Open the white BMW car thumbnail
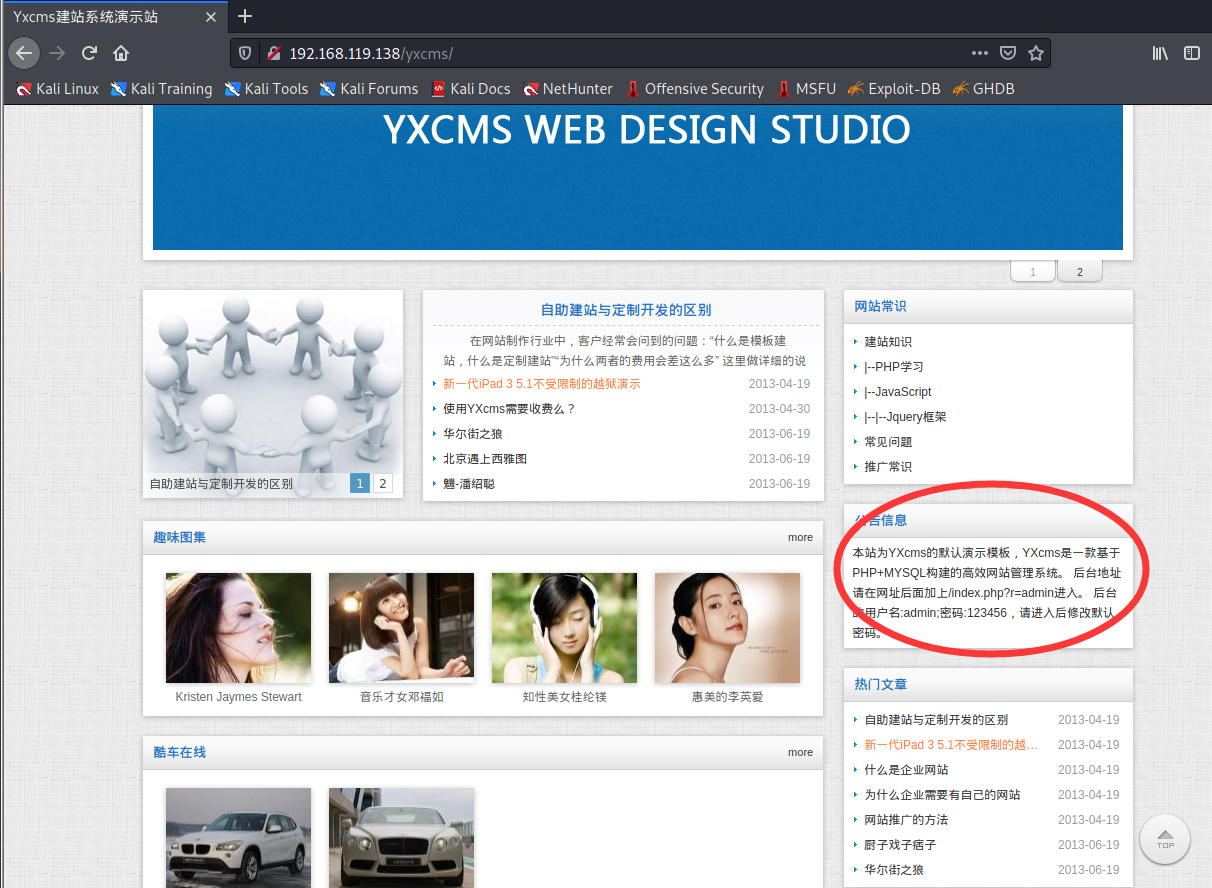This screenshot has height=888, width=1212. coord(238,837)
